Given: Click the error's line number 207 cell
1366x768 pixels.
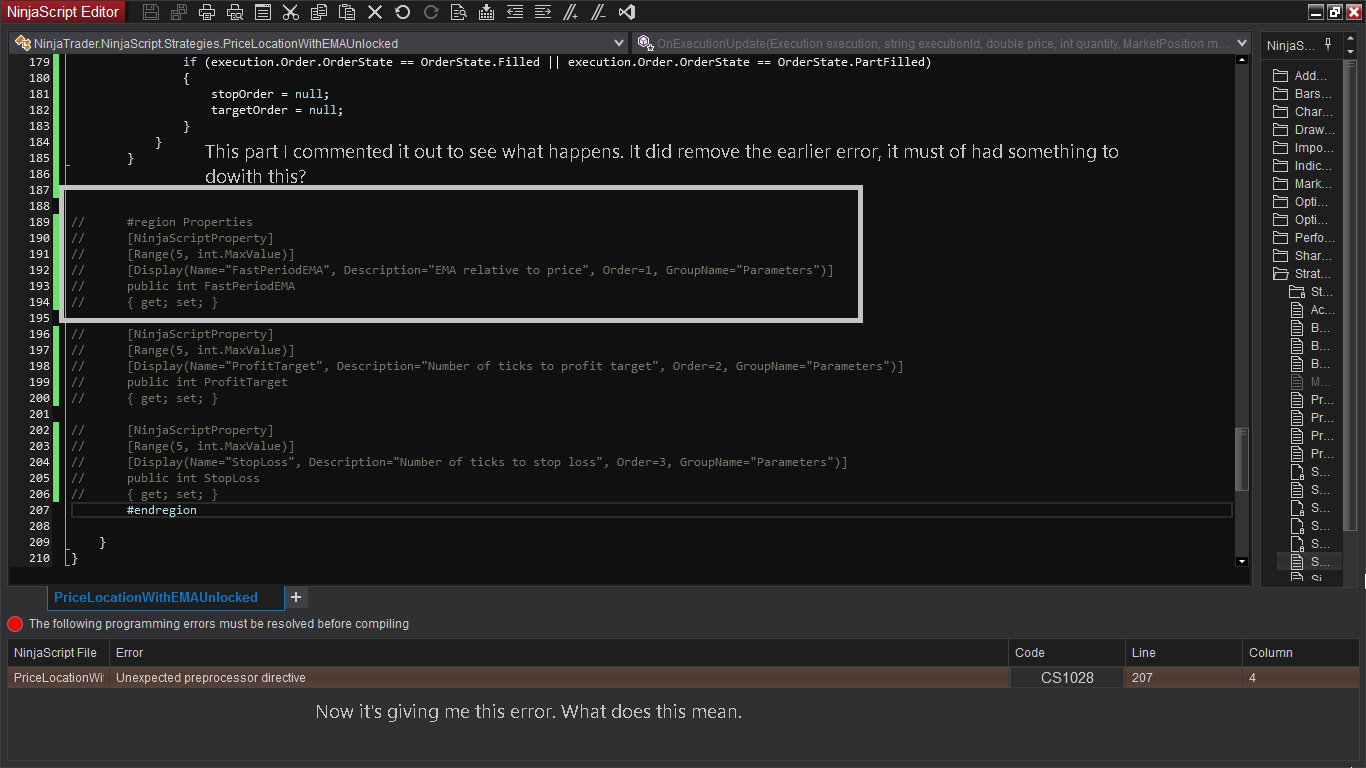Looking at the screenshot, I should pos(1185,678).
